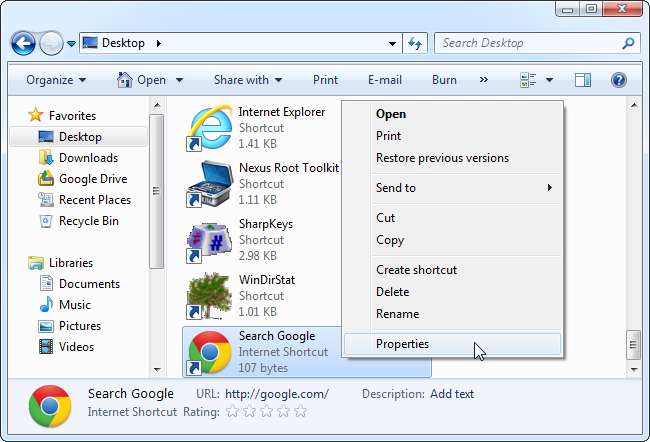Click the Refresh button beside address bar
650x442 pixels.
click(415, 43)
